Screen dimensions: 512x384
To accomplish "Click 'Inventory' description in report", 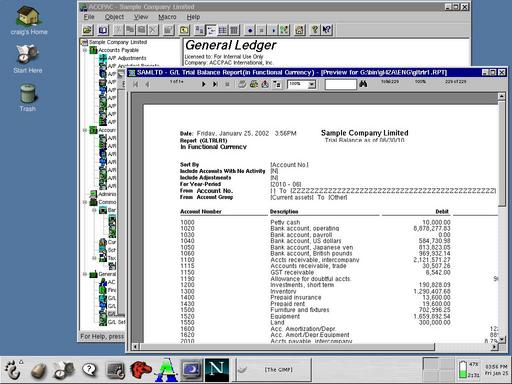I will [283, 291].
